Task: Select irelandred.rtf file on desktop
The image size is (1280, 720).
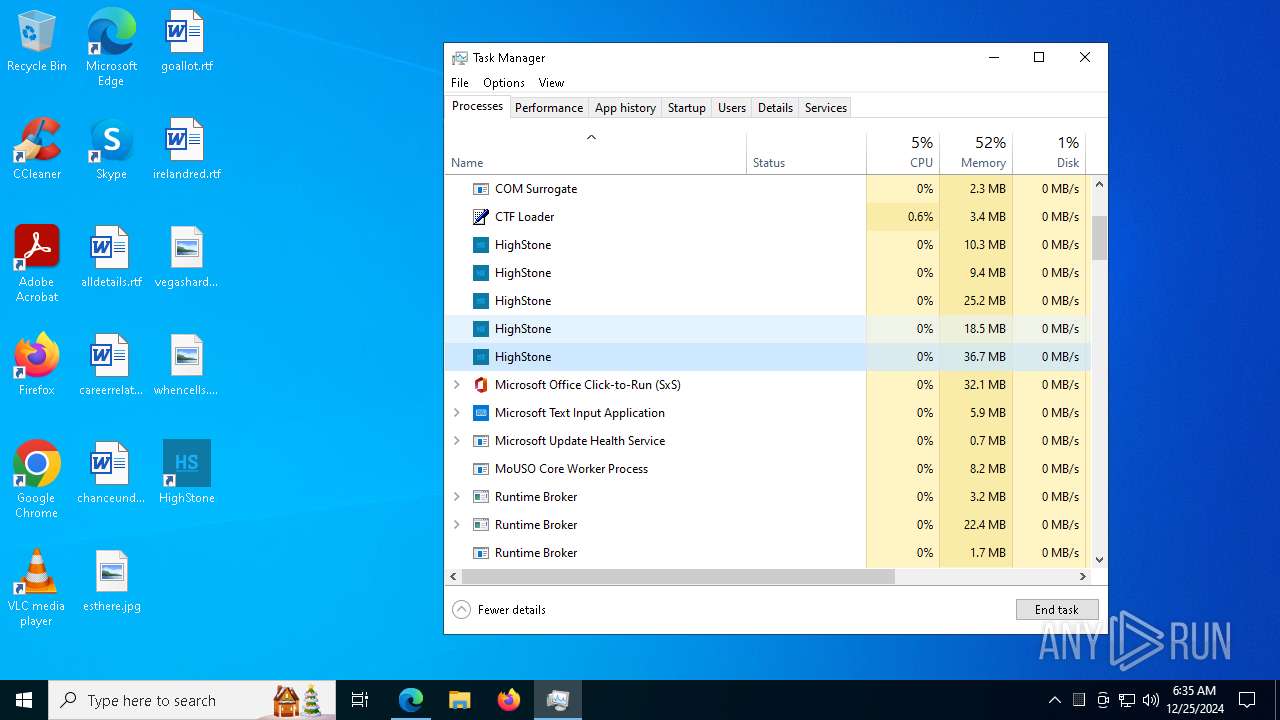Action: coord(187,149)
